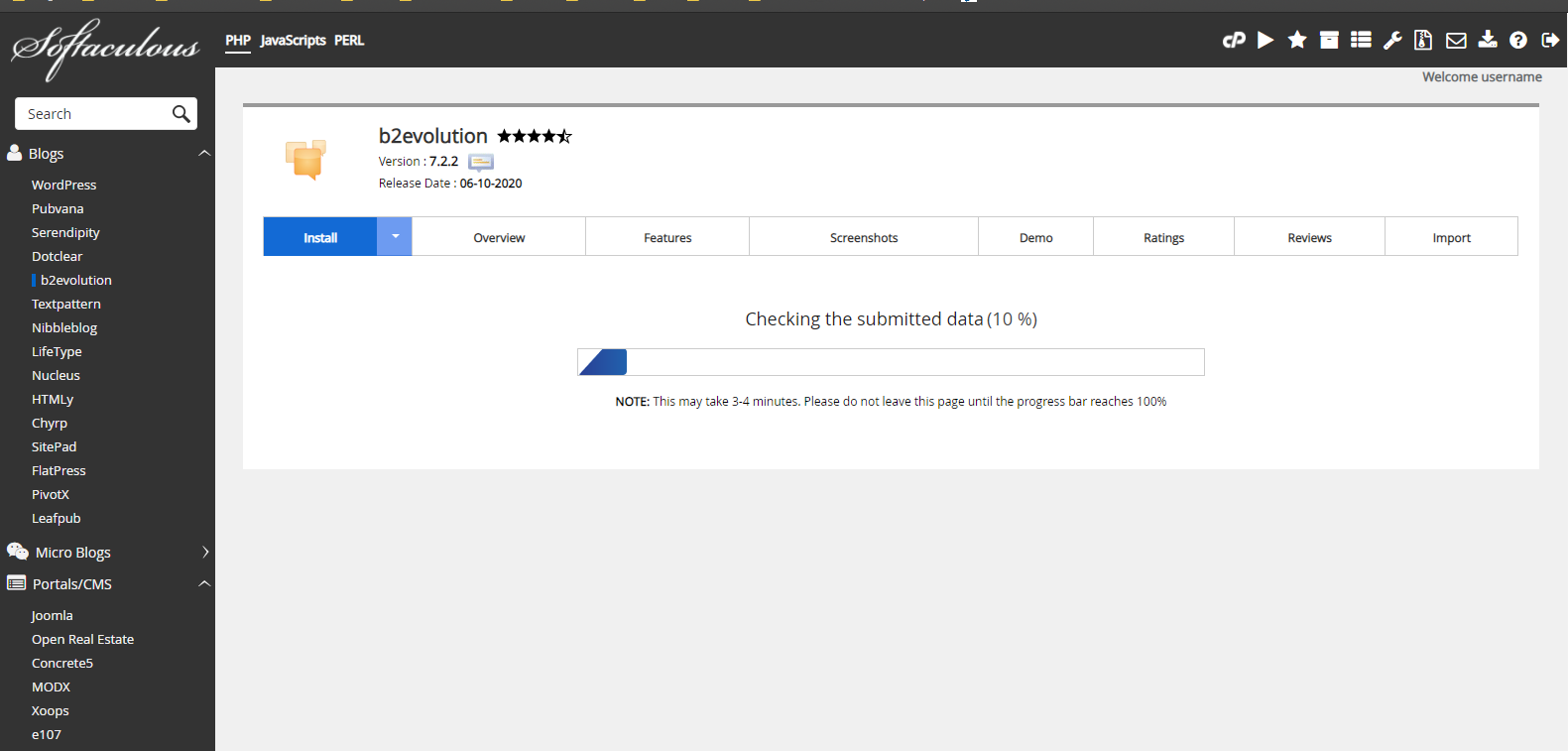1568x751 pixels.
Task: Open settings with the wrench icon
Action: pyautogui.click(x=1392, y=40)
